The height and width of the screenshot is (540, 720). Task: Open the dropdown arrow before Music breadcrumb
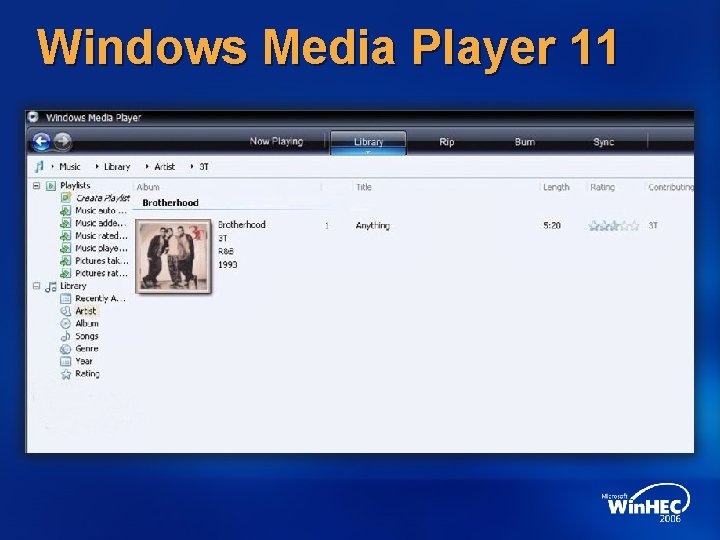pyautogui.click(x=53, y=167)
